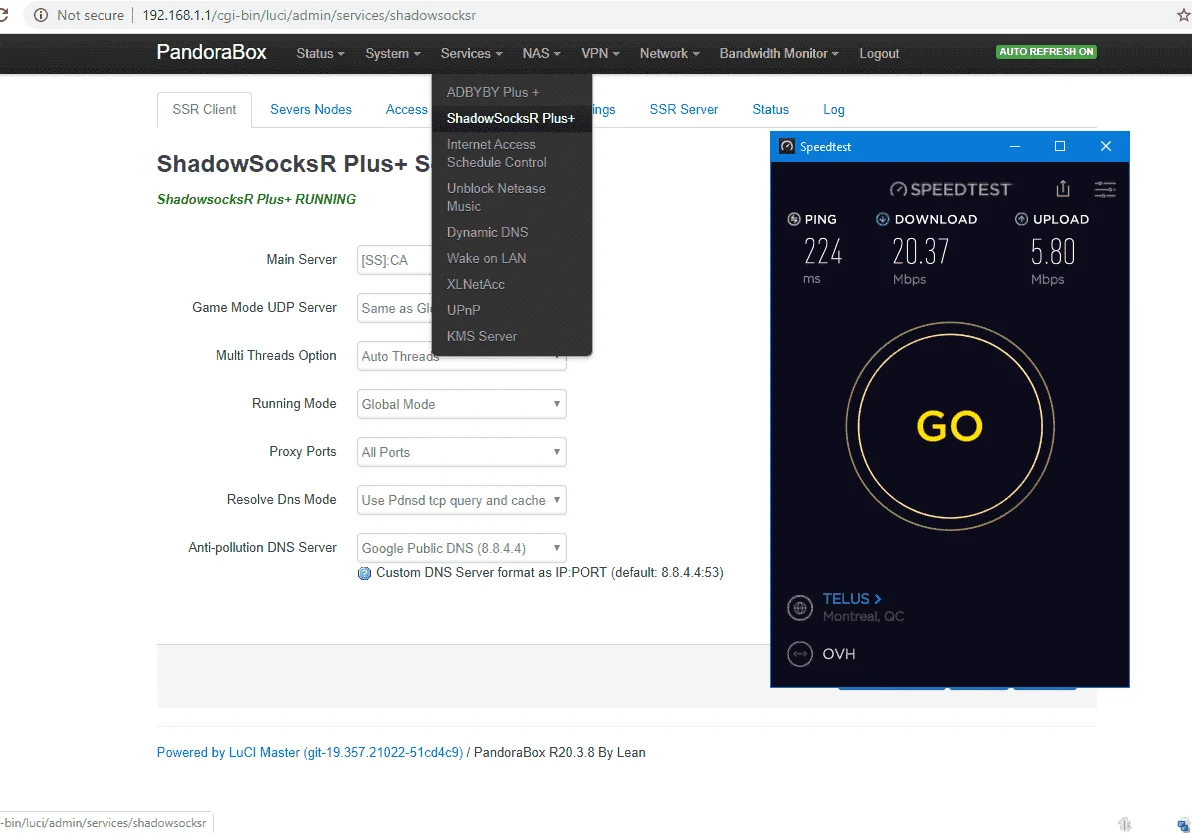Select UPnP menu entry
Viewport: 1192px width, 833px height.
pyautogui.click(x=512, y=309)
